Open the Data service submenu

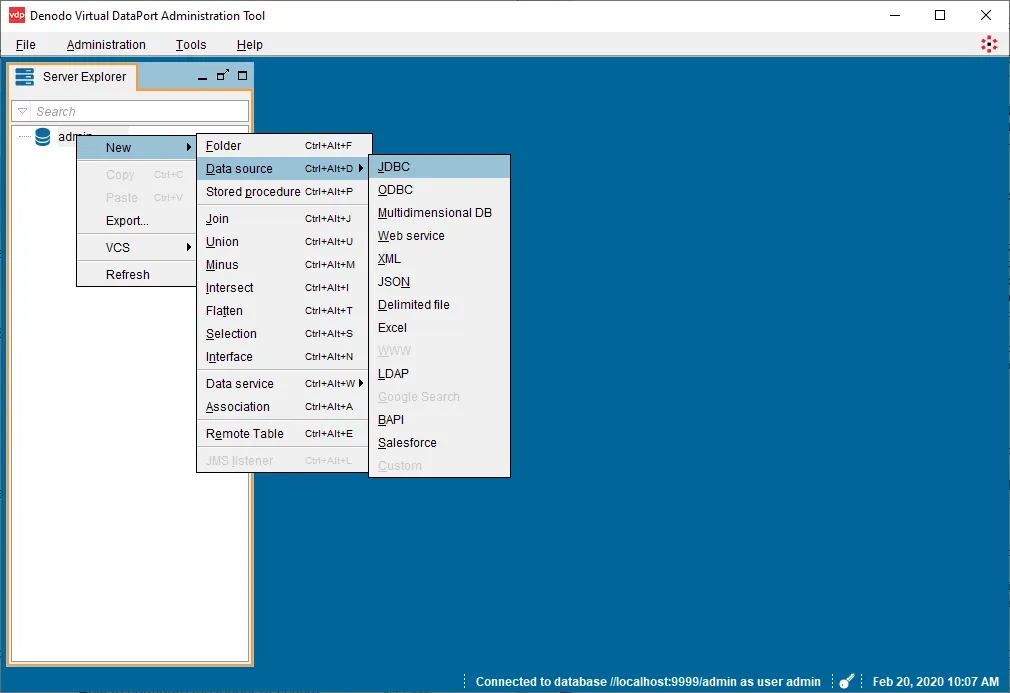[240, 383]
